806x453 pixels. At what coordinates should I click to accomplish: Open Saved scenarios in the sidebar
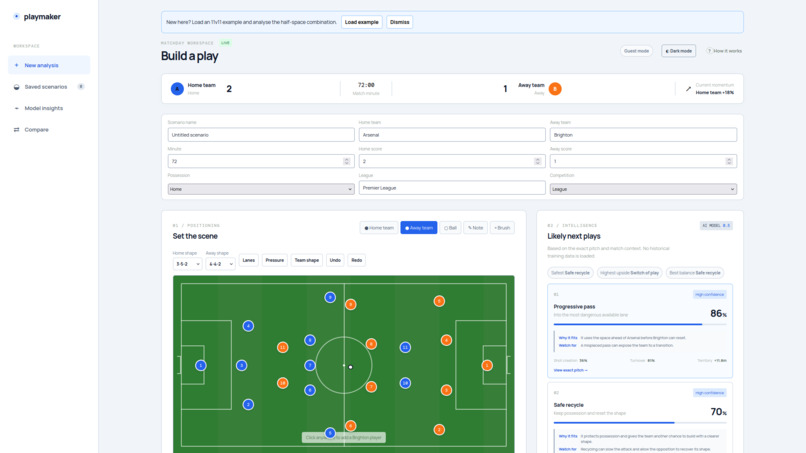[49, 87]
